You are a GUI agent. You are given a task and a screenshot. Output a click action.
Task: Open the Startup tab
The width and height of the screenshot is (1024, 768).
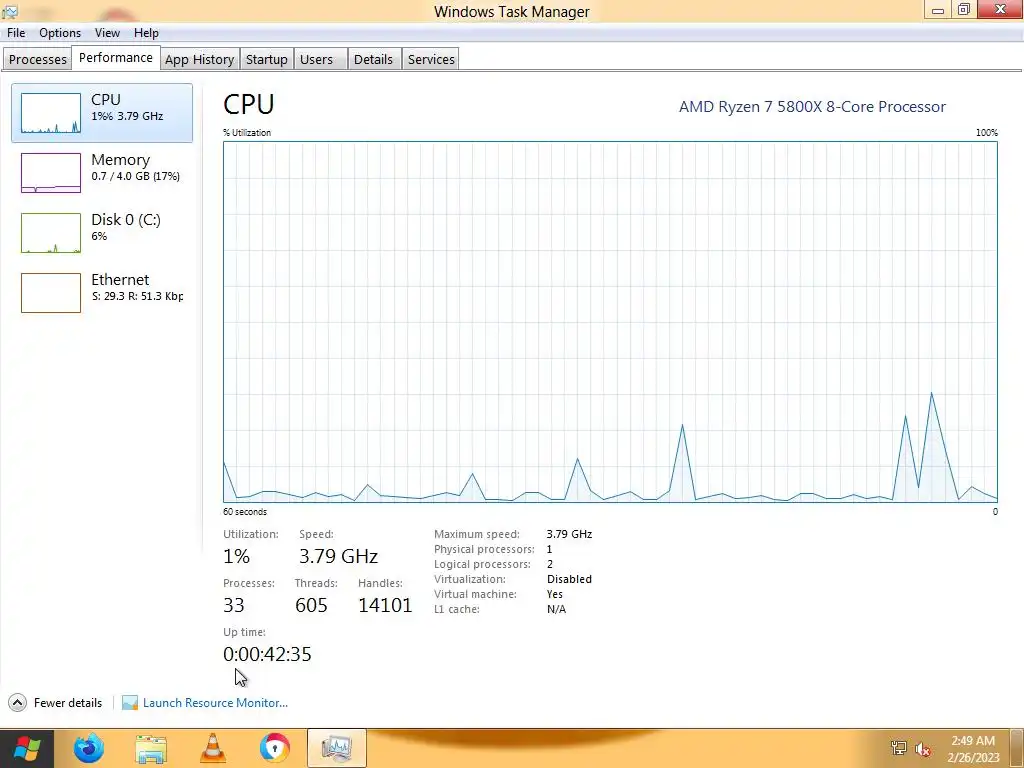(x=266, y=59)
